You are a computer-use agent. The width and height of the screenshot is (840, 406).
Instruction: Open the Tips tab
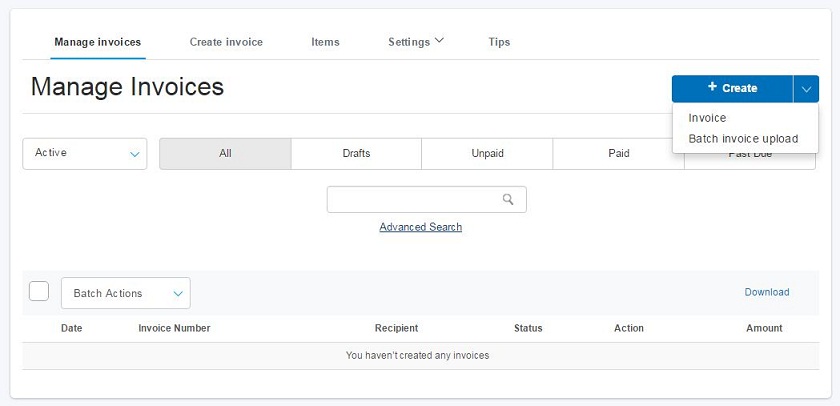click(x=499, y=42)
